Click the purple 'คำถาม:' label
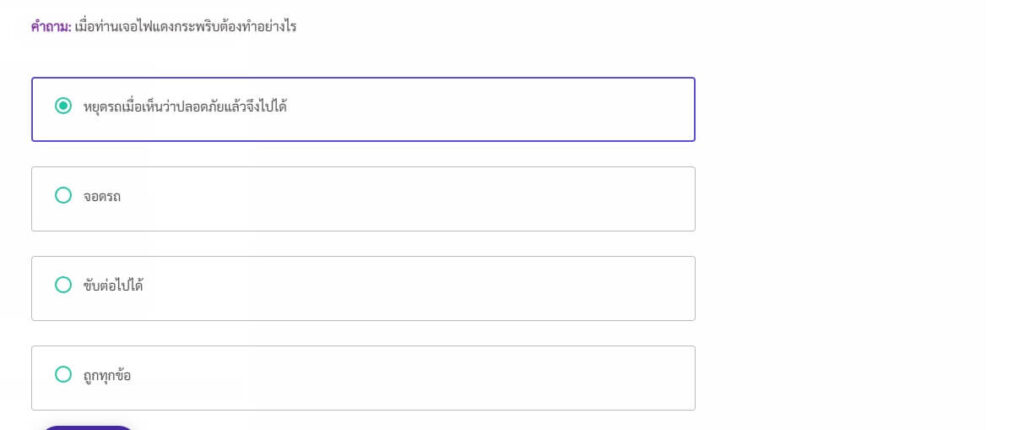 tap(51, 27)
